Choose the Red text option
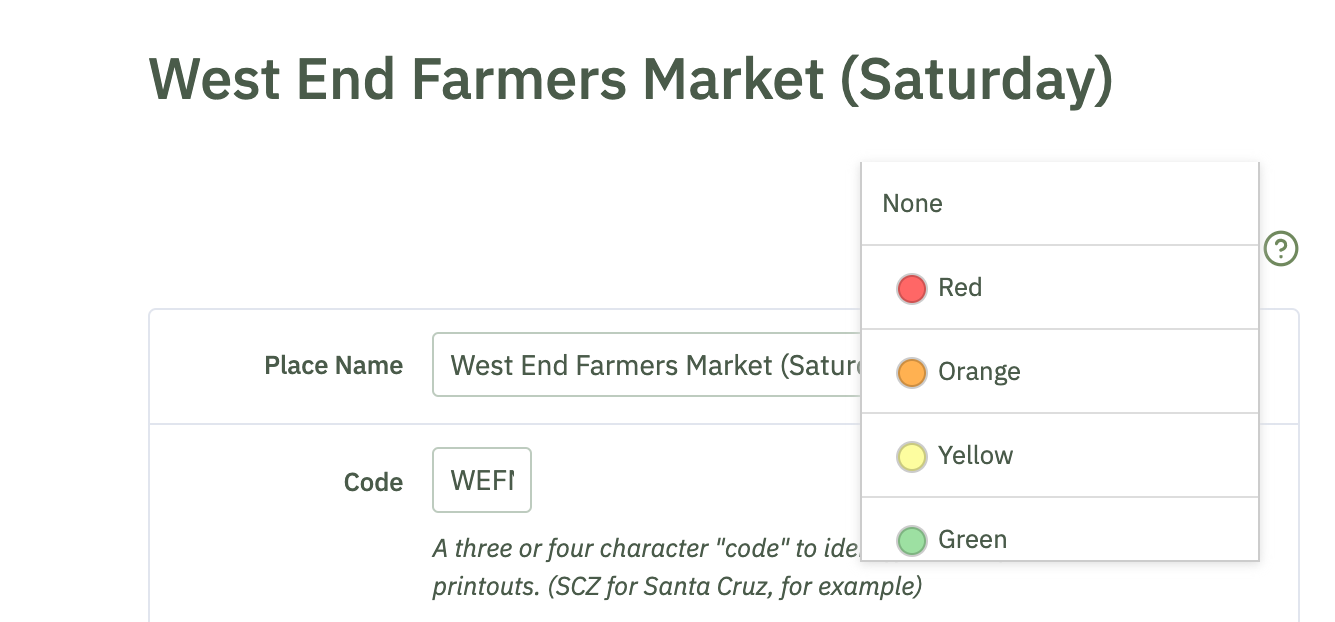This screenshot has width=1335, height=622. [960, 288]
